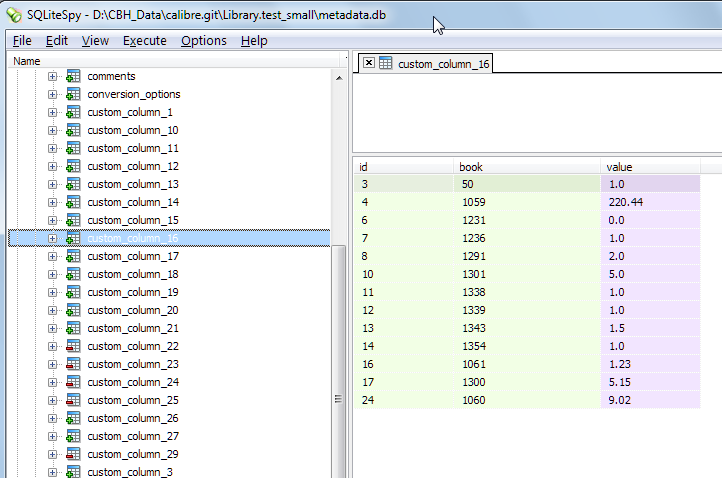This screenshot has width=722, height=478.
Task: Click the custom_column_14 table icon
Action: (x=73, y=202)
